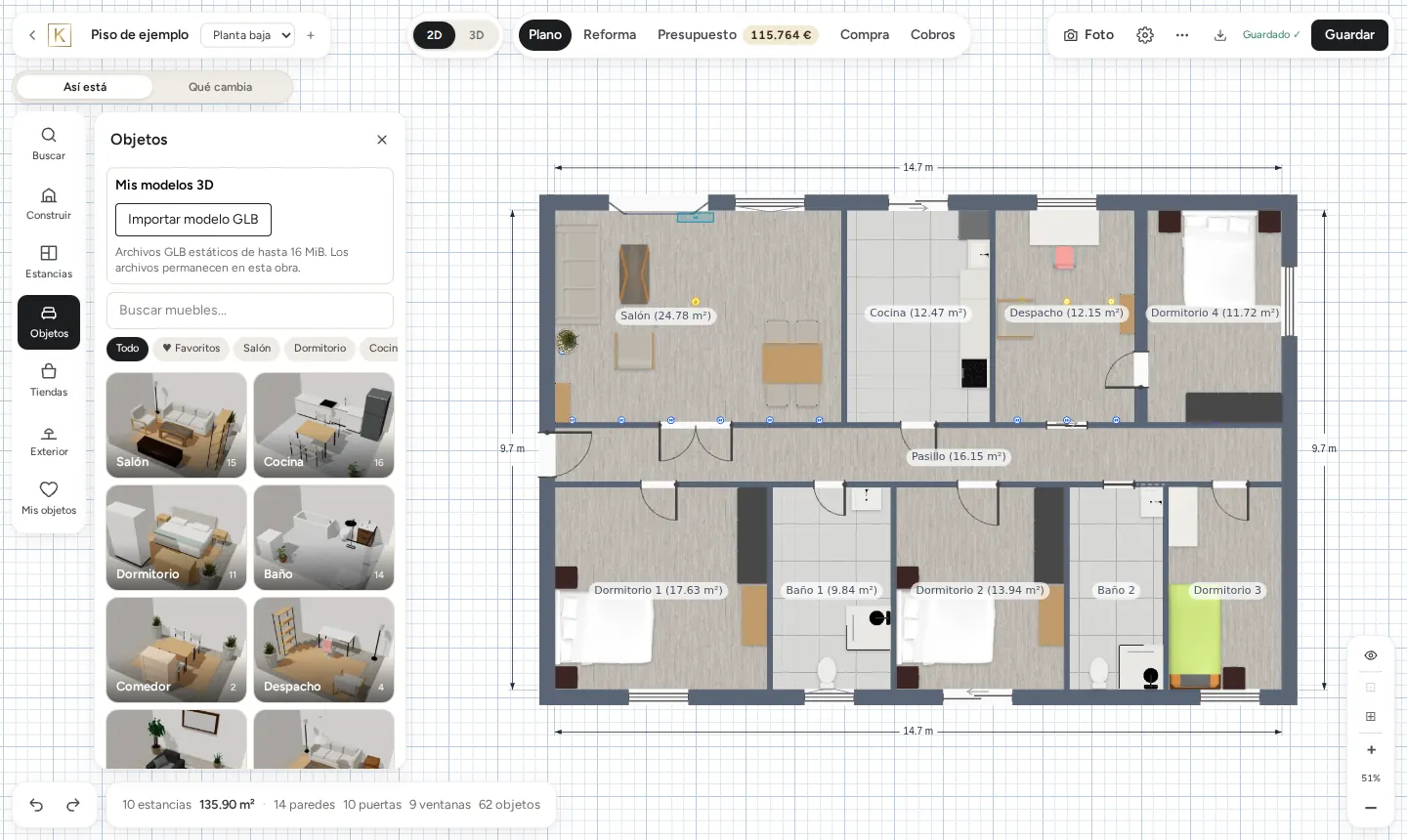Redo the last action

point(73,805)
